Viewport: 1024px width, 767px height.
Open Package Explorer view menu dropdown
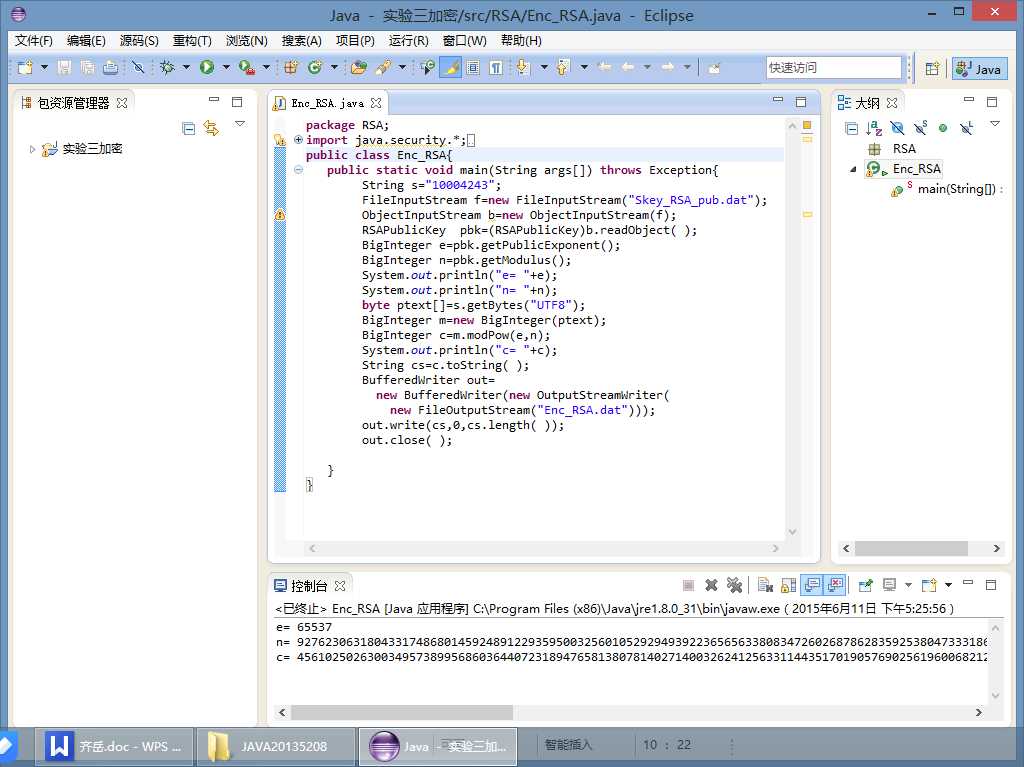coord(240,123)
